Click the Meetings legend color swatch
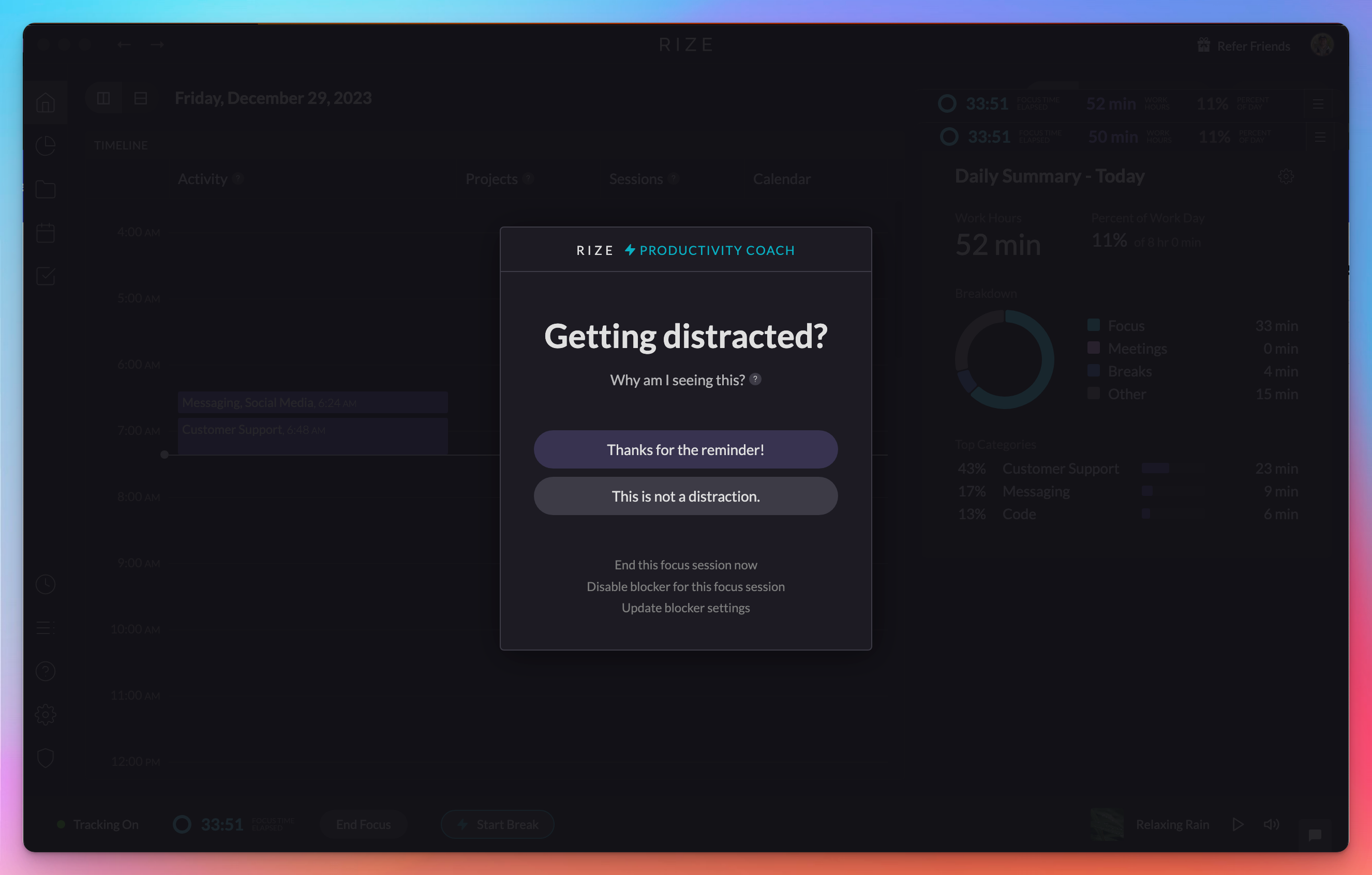The height and width of the screenshot is (875, 1372). coord(1093,348)
